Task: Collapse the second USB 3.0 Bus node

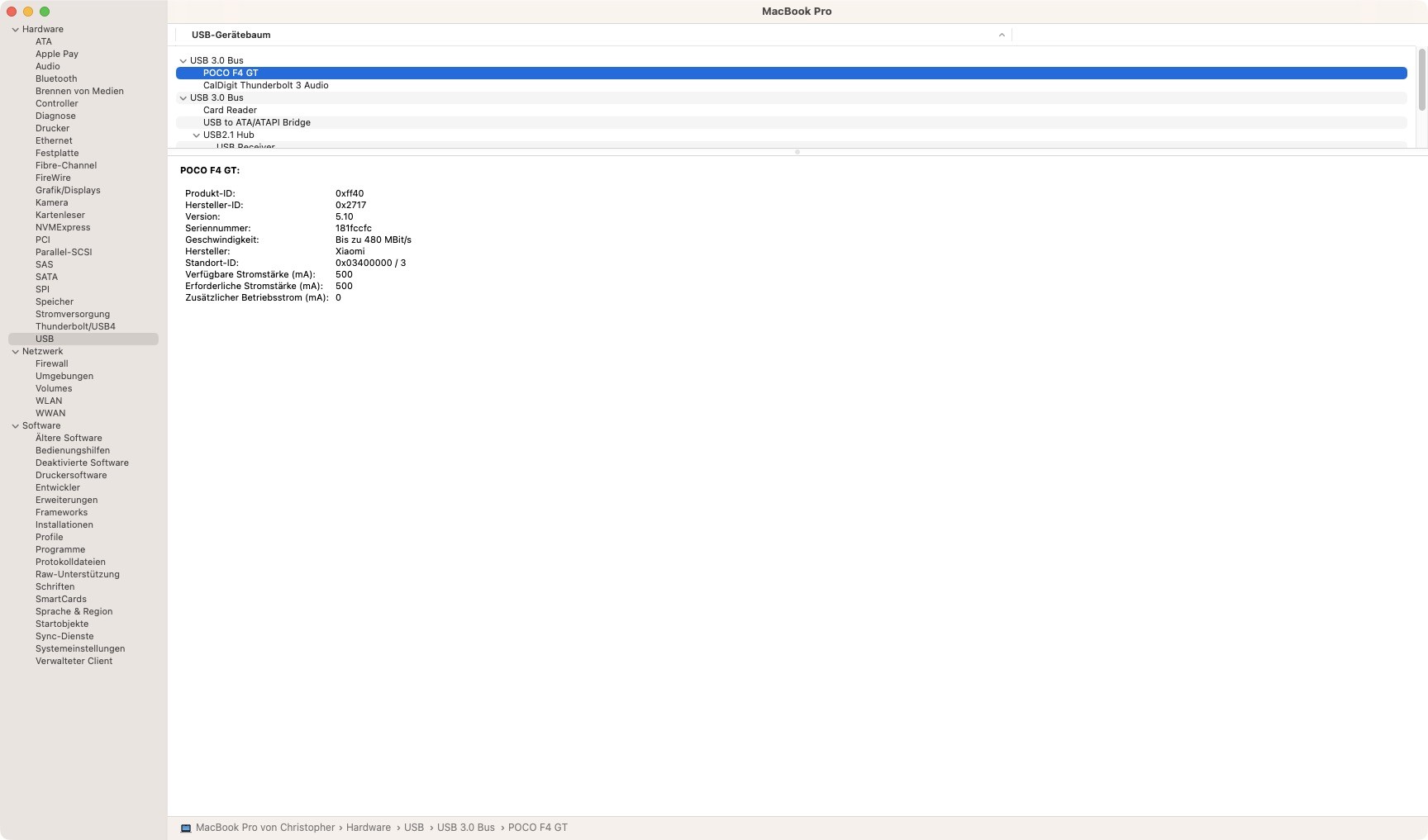Action: tap(183, 98)
